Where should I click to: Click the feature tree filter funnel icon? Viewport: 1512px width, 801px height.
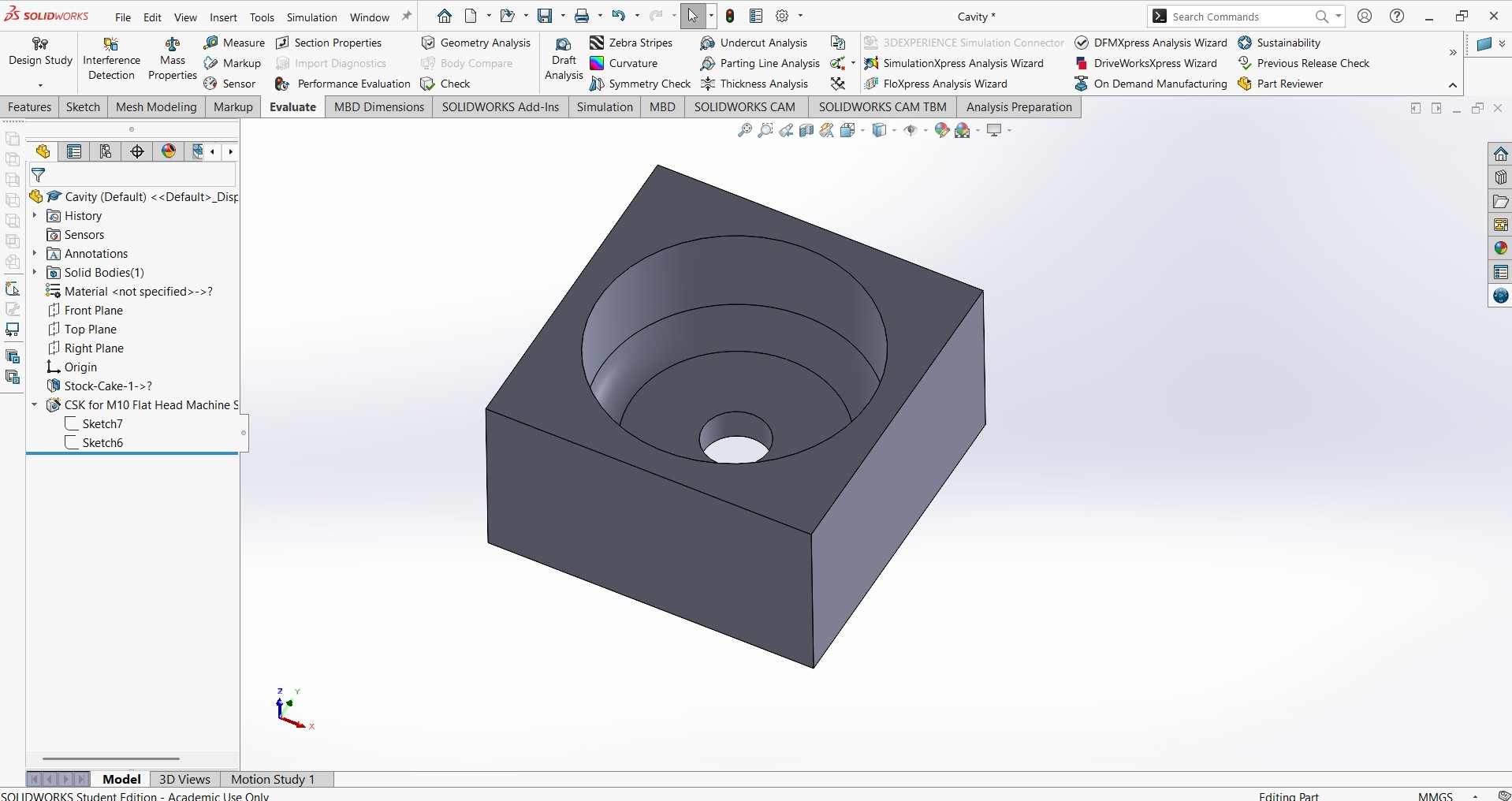click(x=38, y=175)
